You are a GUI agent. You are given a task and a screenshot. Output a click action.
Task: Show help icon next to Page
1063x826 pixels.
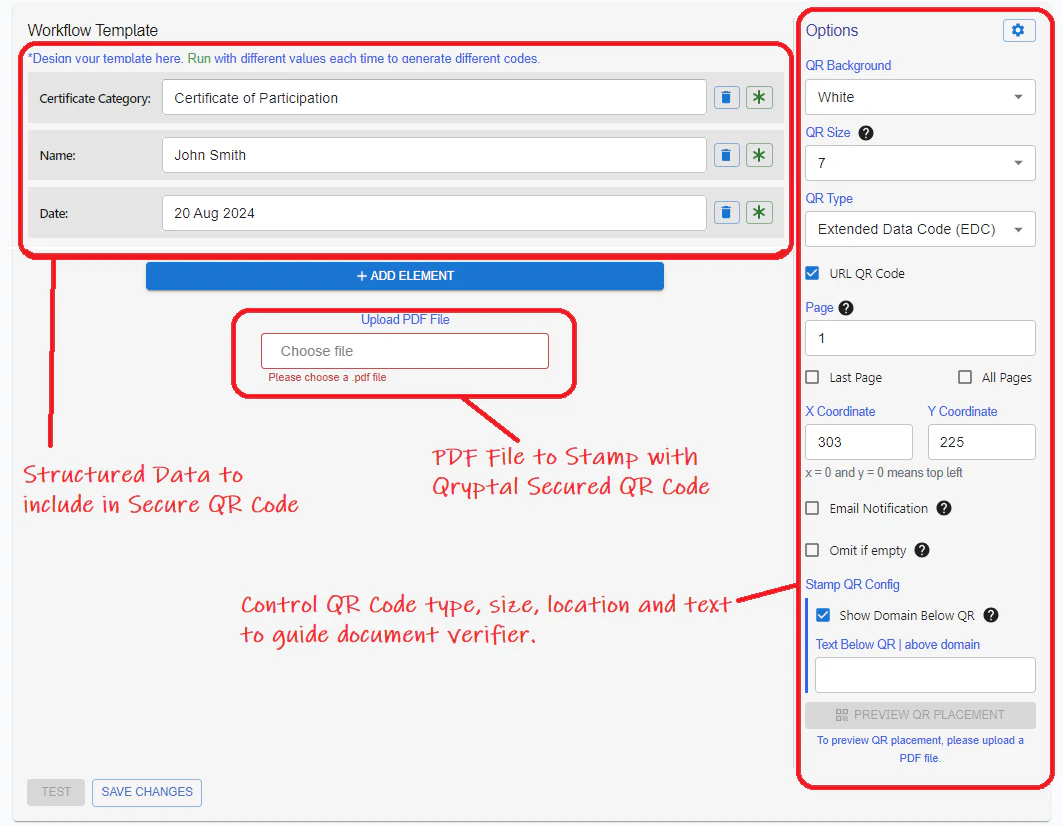click(x=846, y=308)
